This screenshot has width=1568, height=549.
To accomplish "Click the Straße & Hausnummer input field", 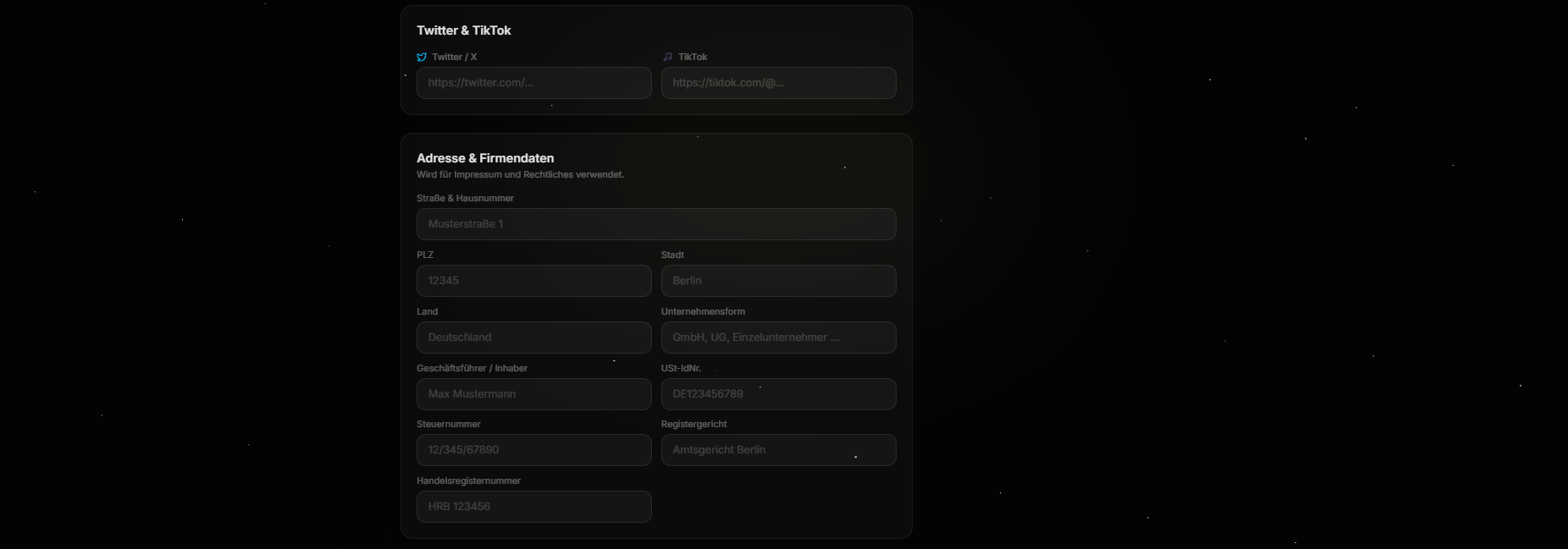I will coord(656,224).
